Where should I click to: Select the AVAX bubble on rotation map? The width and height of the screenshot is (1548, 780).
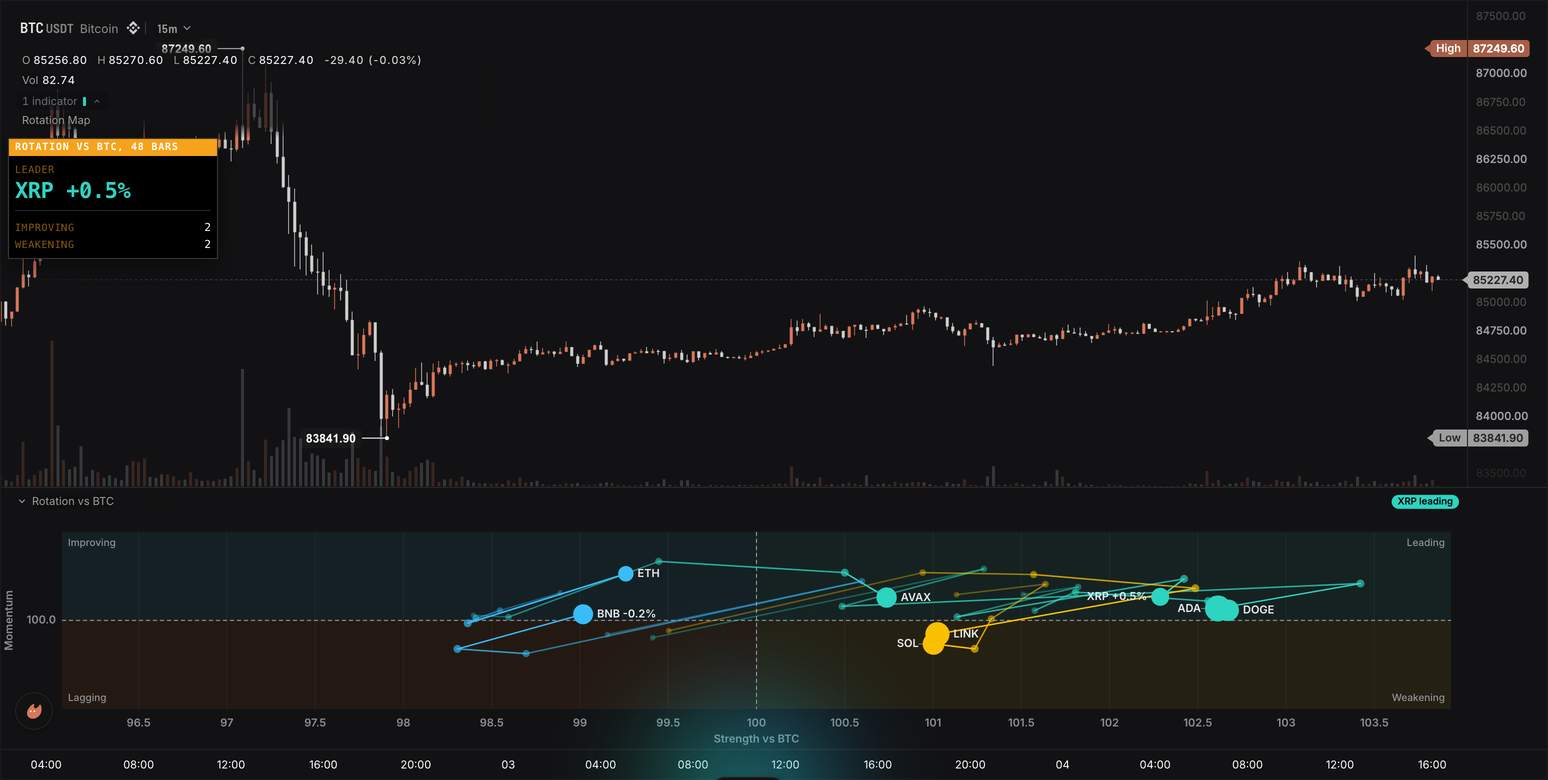pyautogui.click(x=886, y=597)
